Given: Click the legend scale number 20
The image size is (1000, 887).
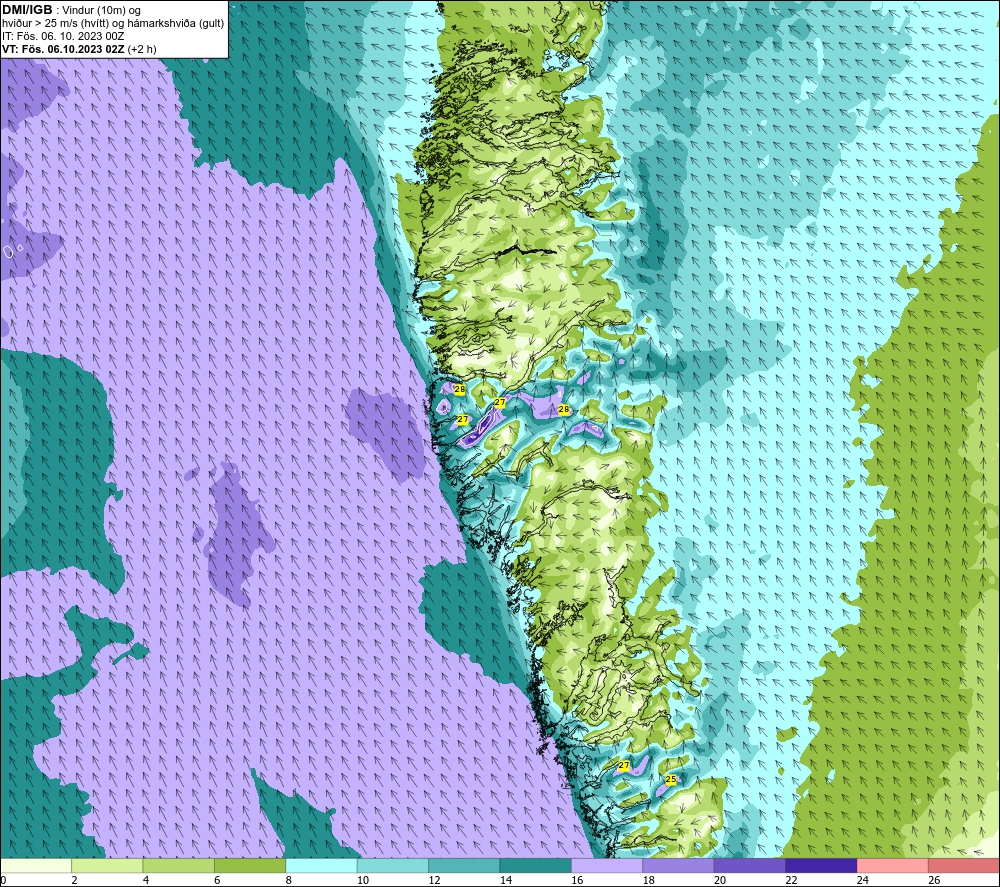Looking at the screenshot, I should [x=720, y=880].
